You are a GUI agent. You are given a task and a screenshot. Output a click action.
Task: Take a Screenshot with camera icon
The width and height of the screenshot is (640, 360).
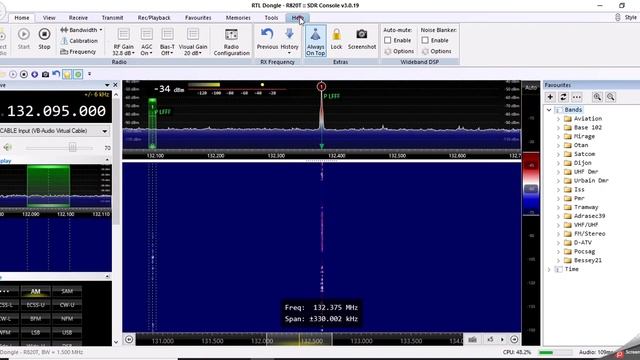362,39
